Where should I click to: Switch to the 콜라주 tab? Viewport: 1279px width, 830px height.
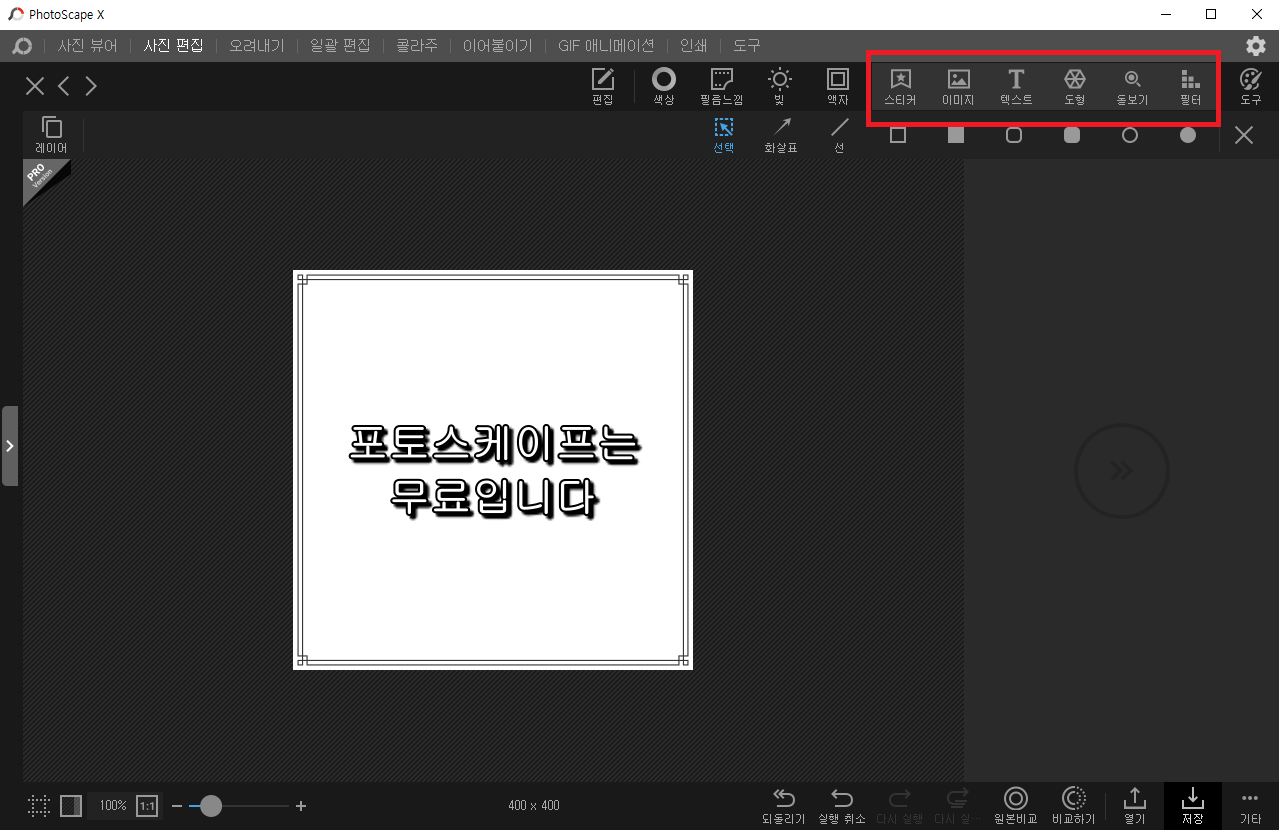coord(417,46)
